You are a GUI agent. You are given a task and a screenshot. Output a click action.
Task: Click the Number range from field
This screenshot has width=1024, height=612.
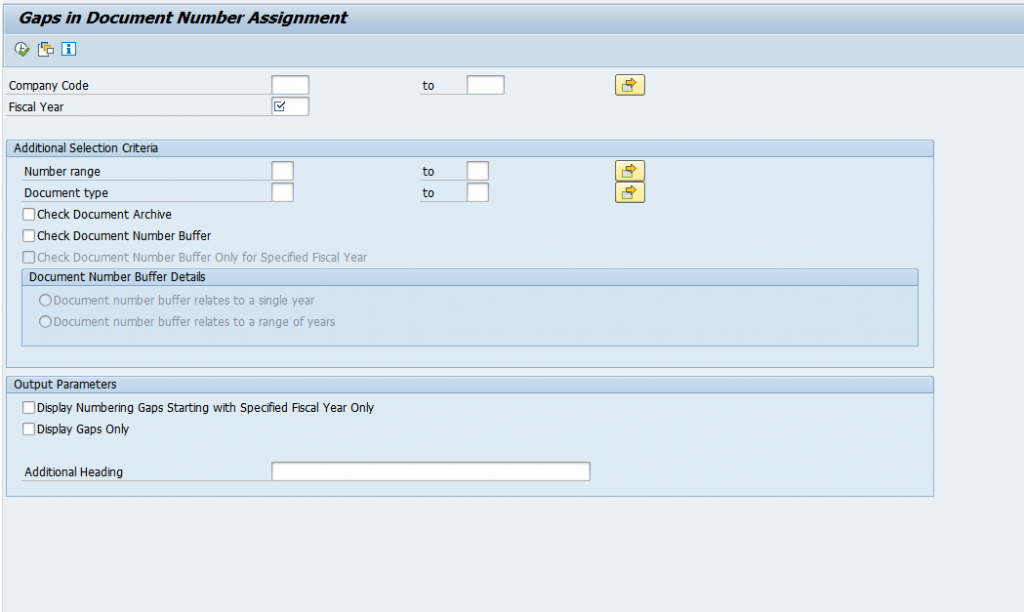tap(282, 171)
